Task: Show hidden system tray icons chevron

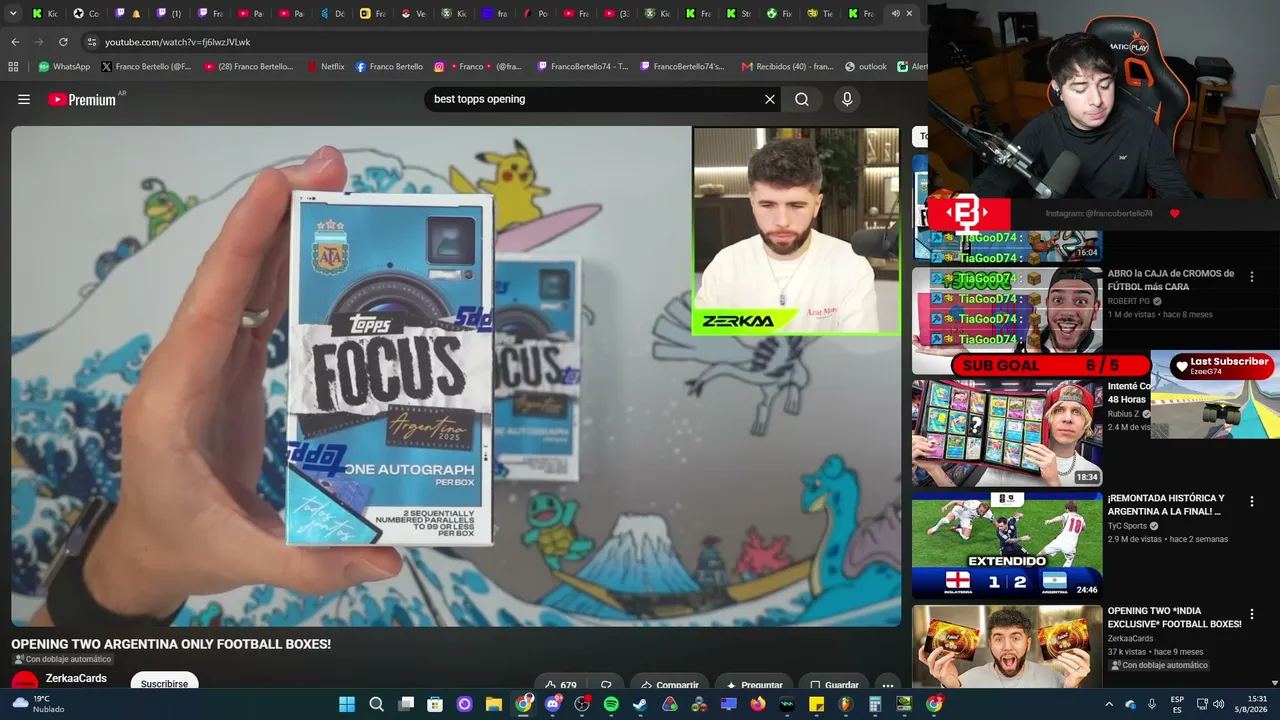Action: [x=1108, y=704]
